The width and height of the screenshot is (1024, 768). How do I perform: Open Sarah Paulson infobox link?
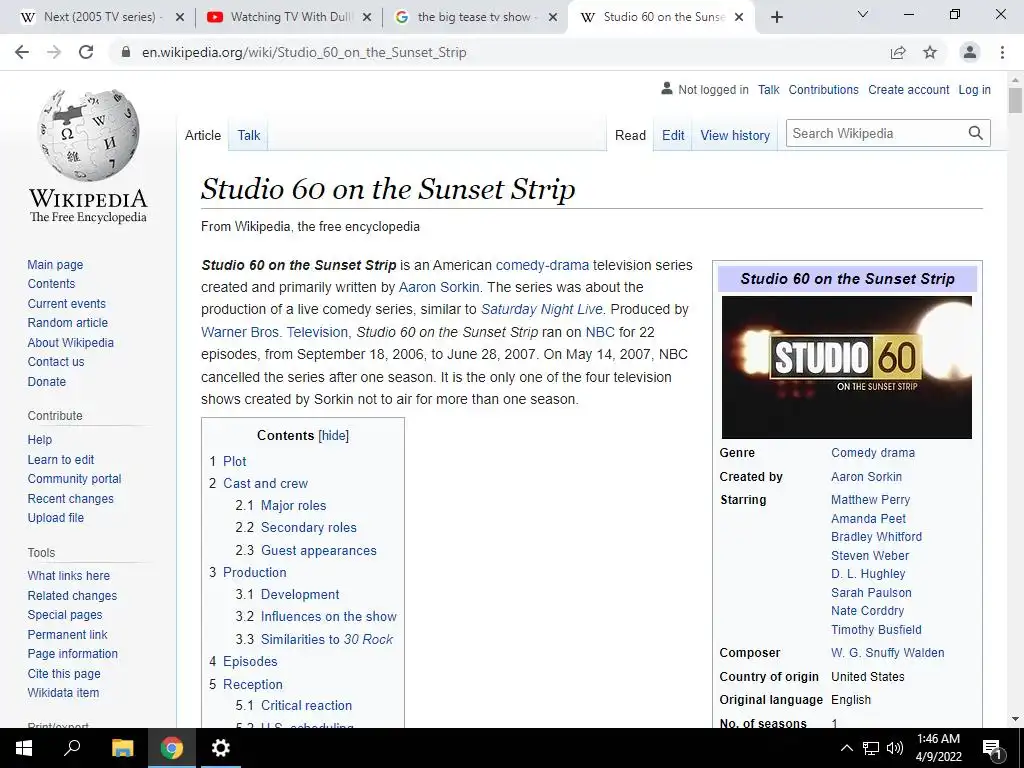[x=871, y=593]
